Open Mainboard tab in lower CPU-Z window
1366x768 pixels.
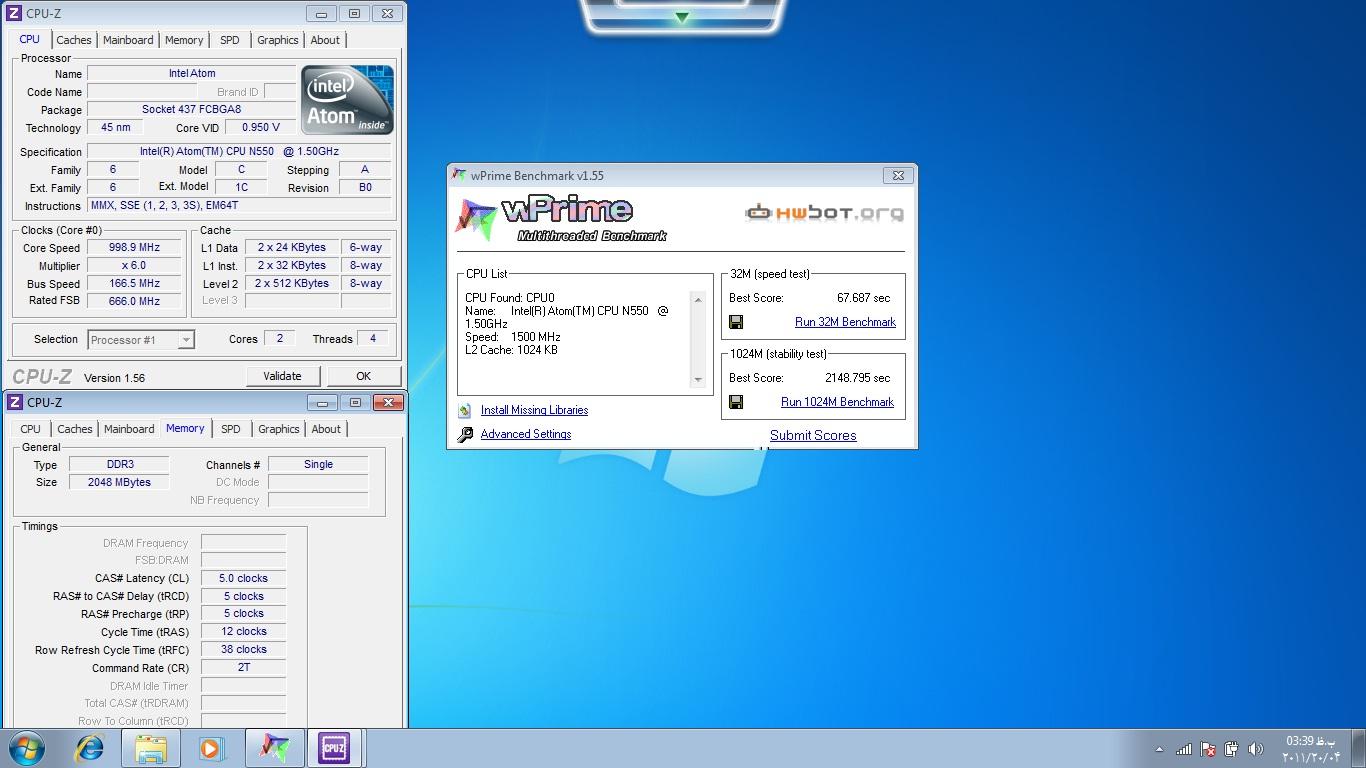click(129, 429)
